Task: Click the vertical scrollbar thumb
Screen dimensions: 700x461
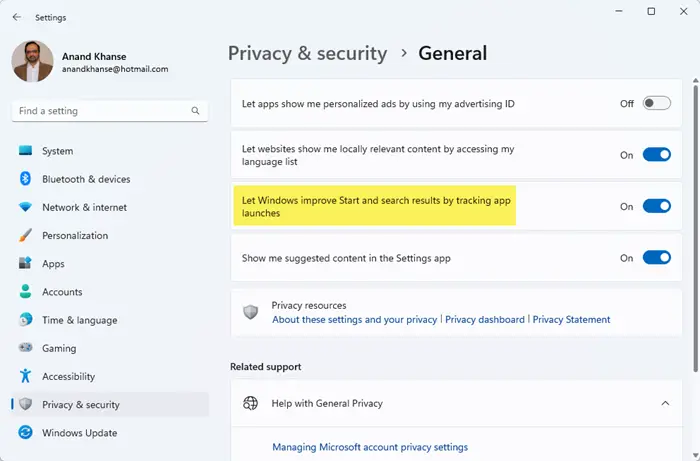Action: (696, 228)
